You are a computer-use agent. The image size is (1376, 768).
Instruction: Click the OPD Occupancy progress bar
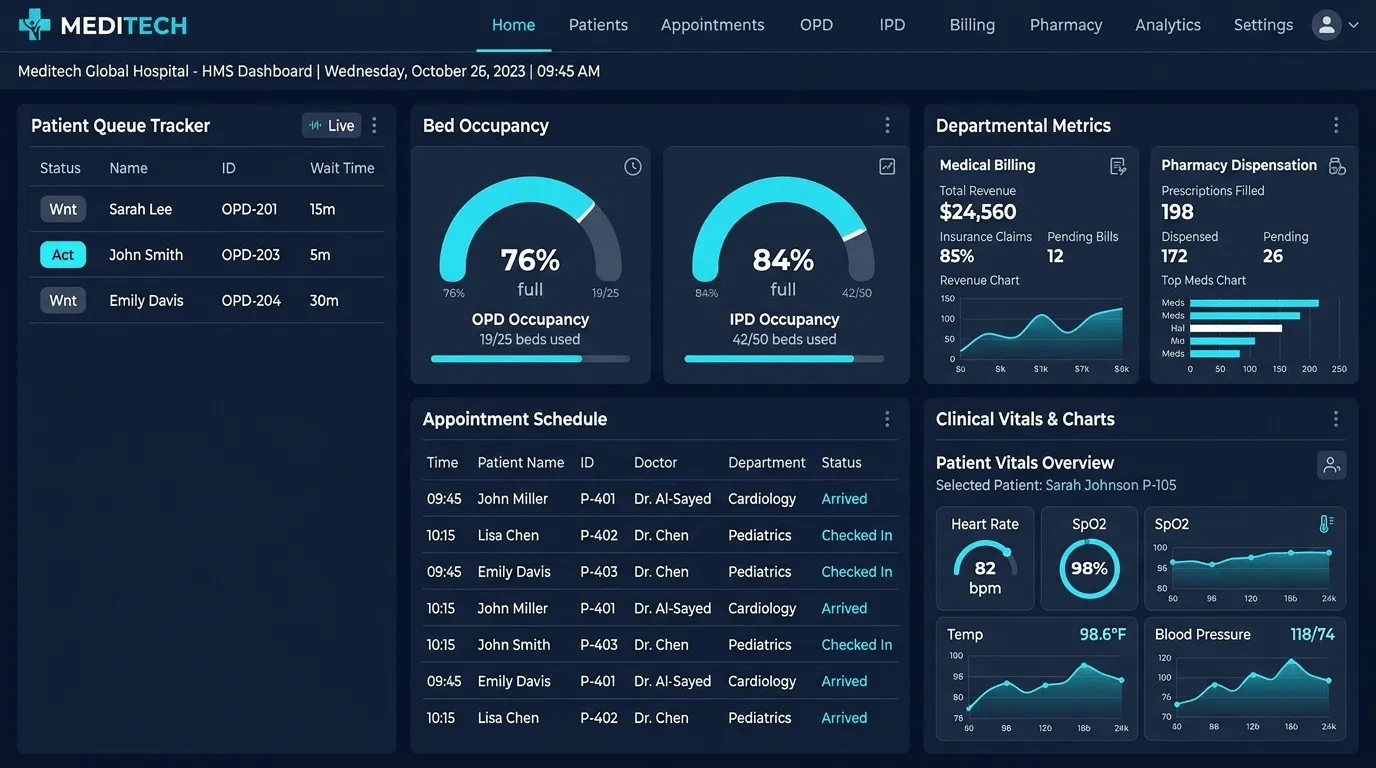pos(530,358)
